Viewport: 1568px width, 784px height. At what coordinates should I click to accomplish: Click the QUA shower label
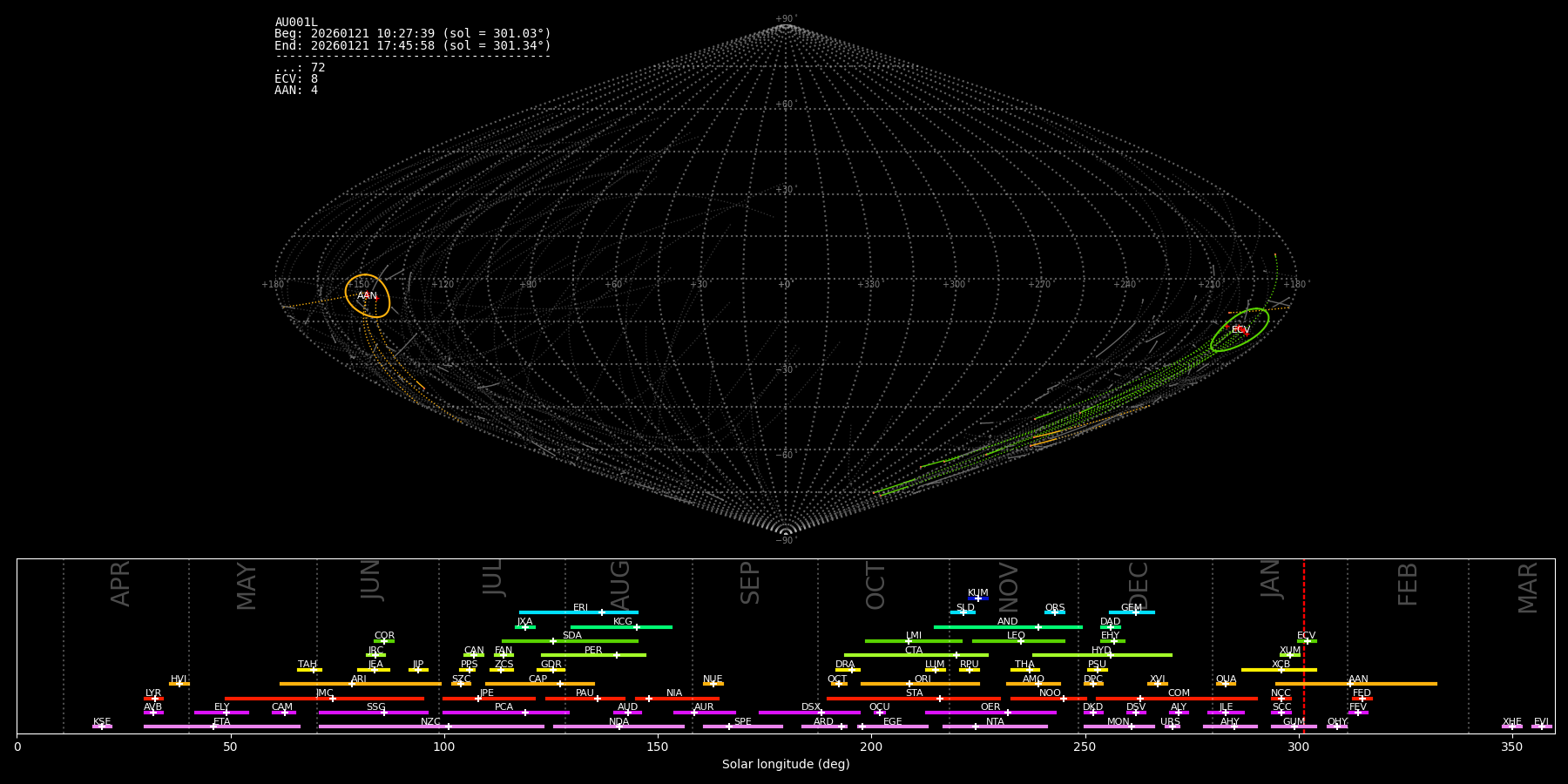[1227, 679]
